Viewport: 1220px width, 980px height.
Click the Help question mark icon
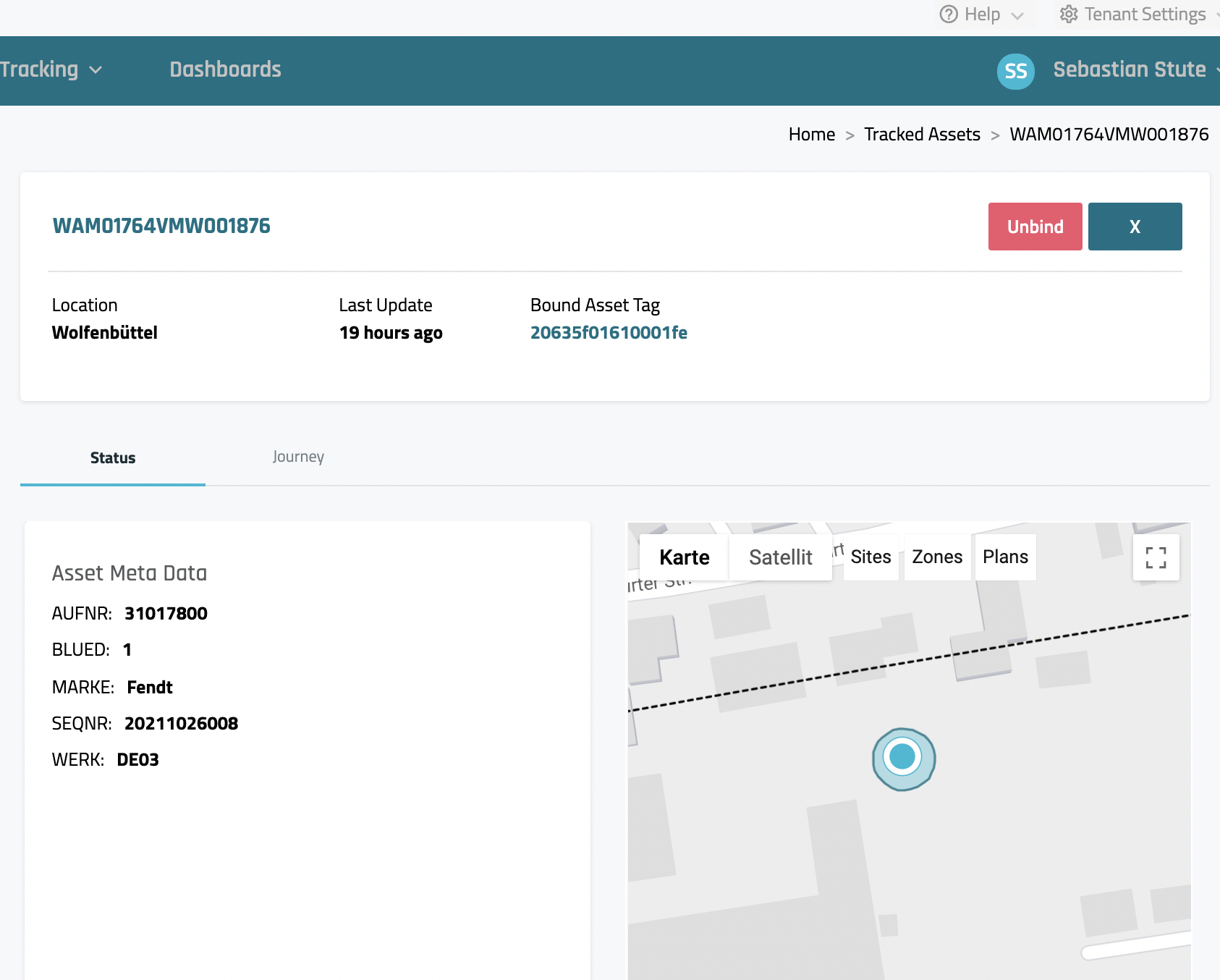tap(948, 14)
